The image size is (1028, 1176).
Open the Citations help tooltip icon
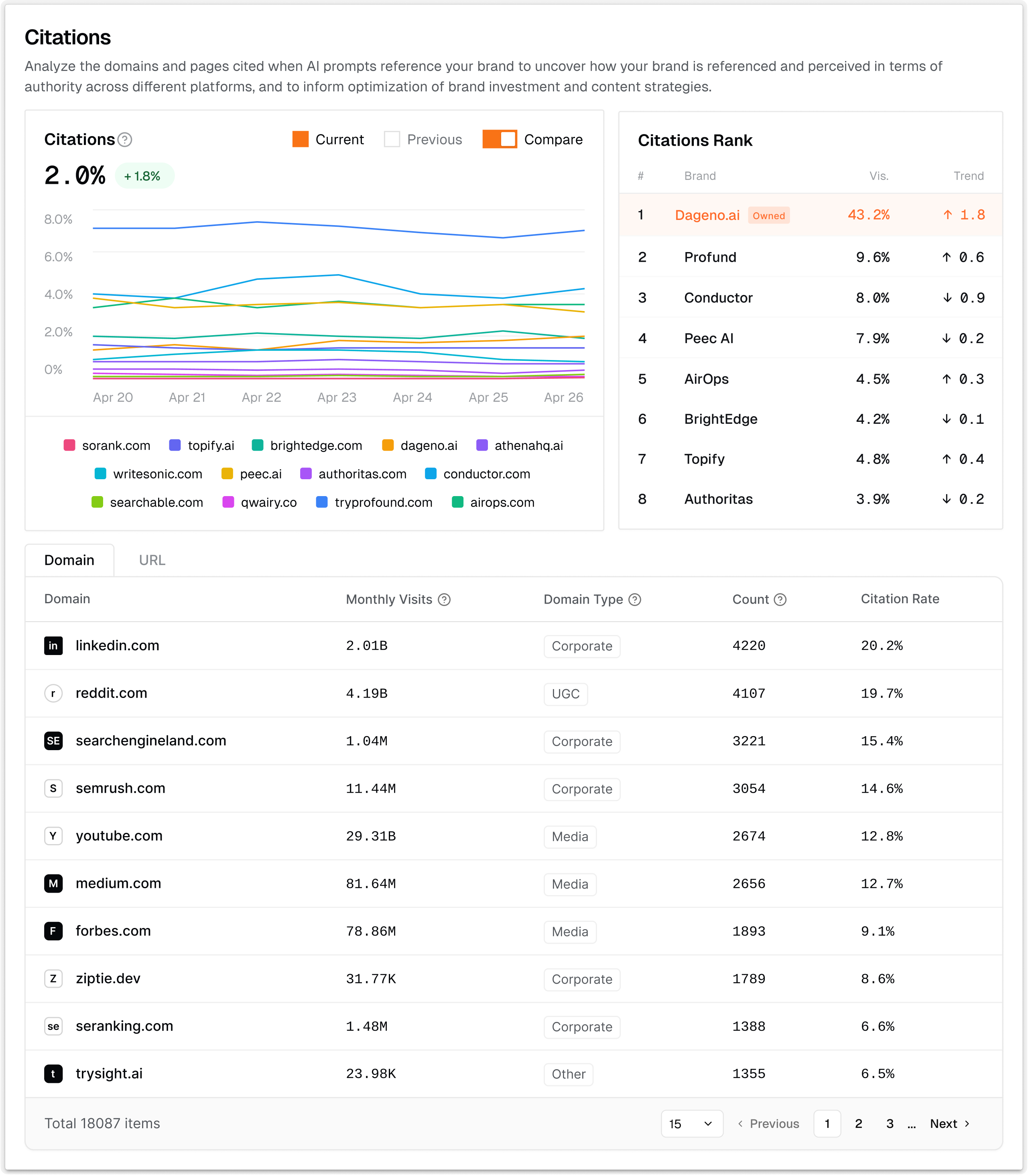(126, 139)
